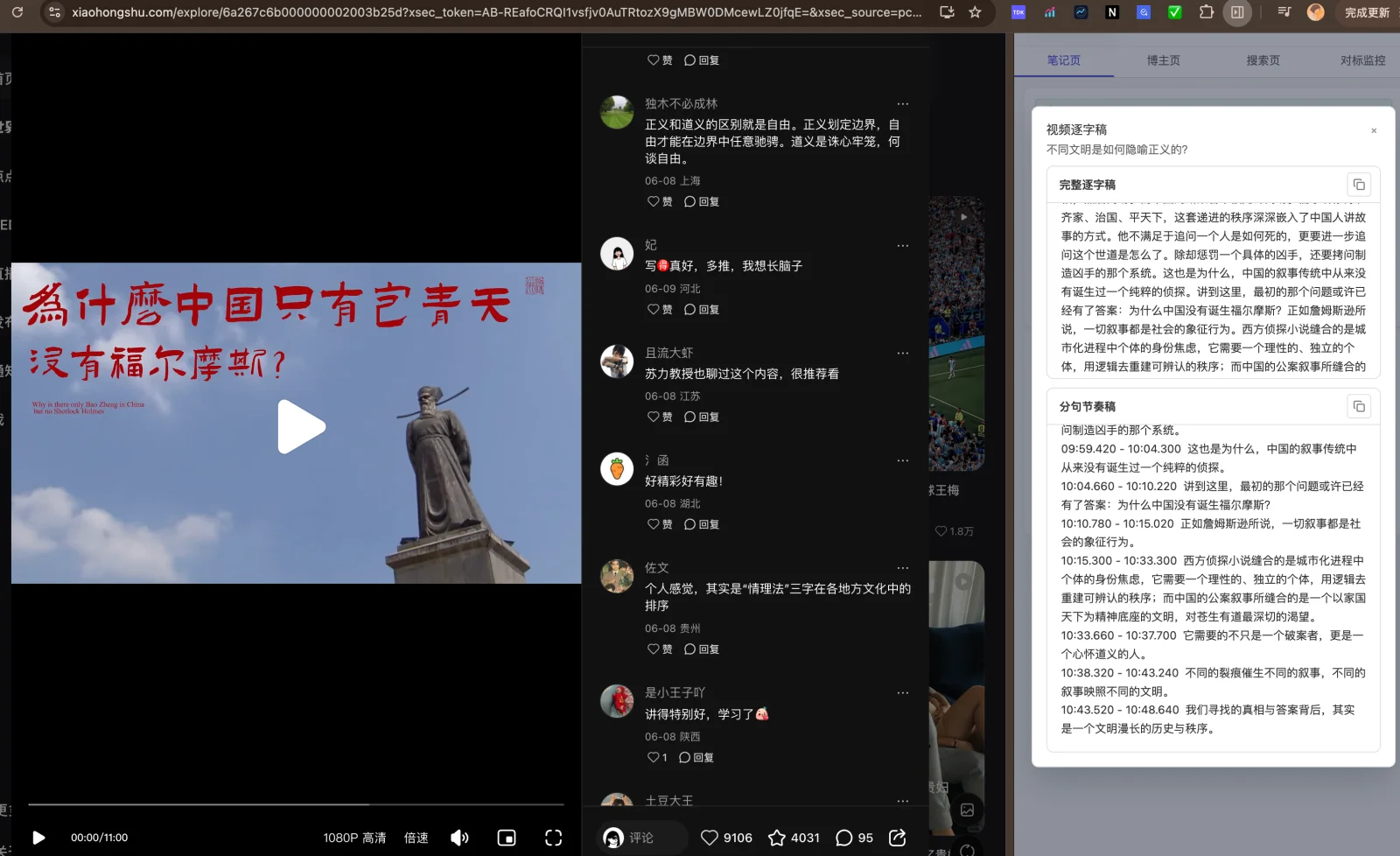Copy the 完整逐字稿 transcript
This screenshot has height=856, width=1400.
[x=1359, y=185]
